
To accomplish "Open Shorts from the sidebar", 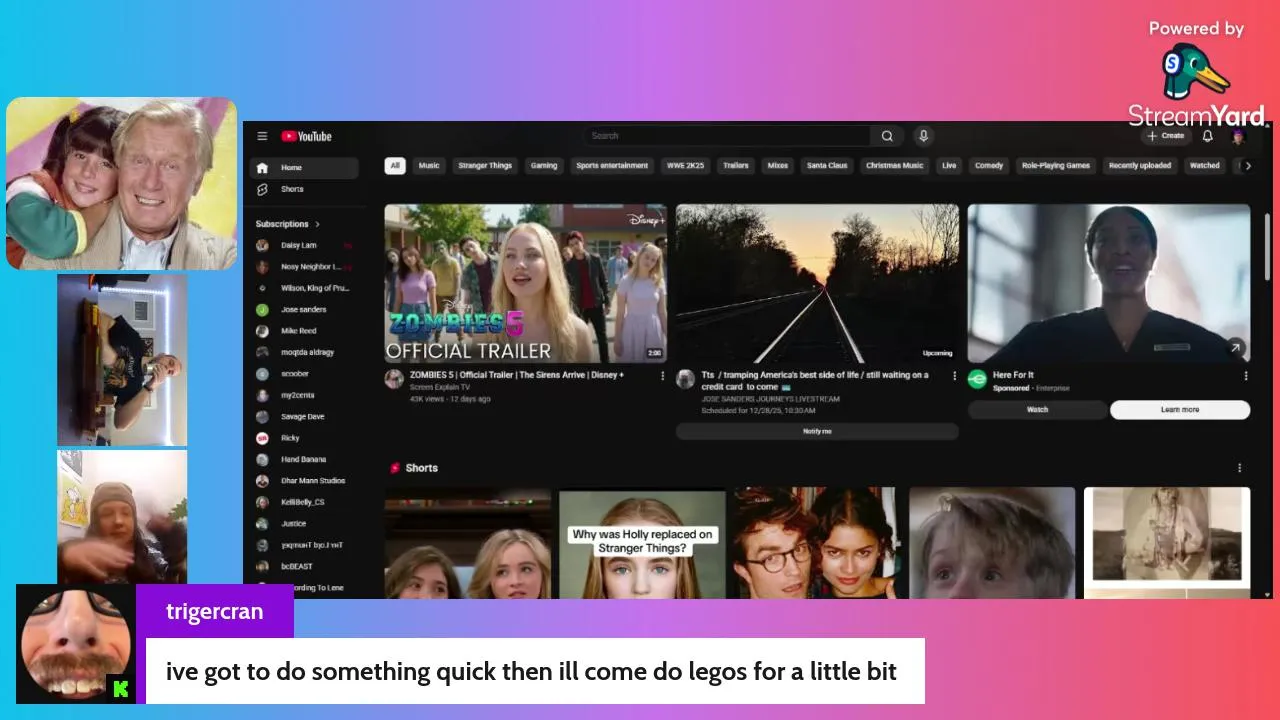I will [x=304, y=189].
